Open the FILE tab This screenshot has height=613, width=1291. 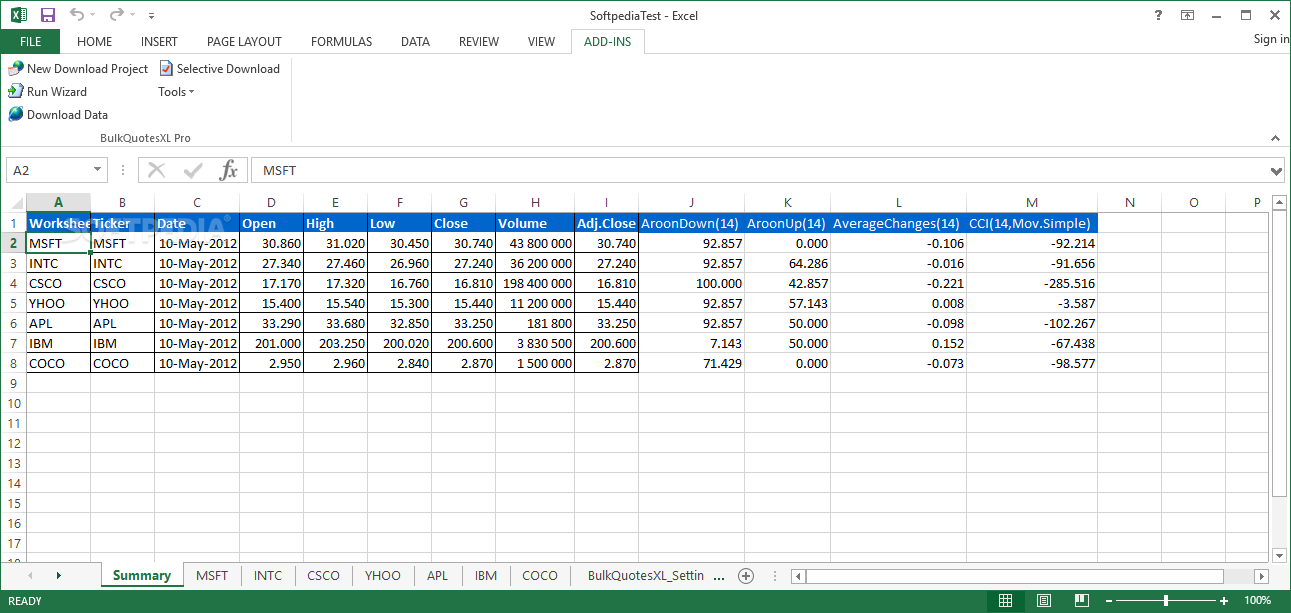point(30,41)
